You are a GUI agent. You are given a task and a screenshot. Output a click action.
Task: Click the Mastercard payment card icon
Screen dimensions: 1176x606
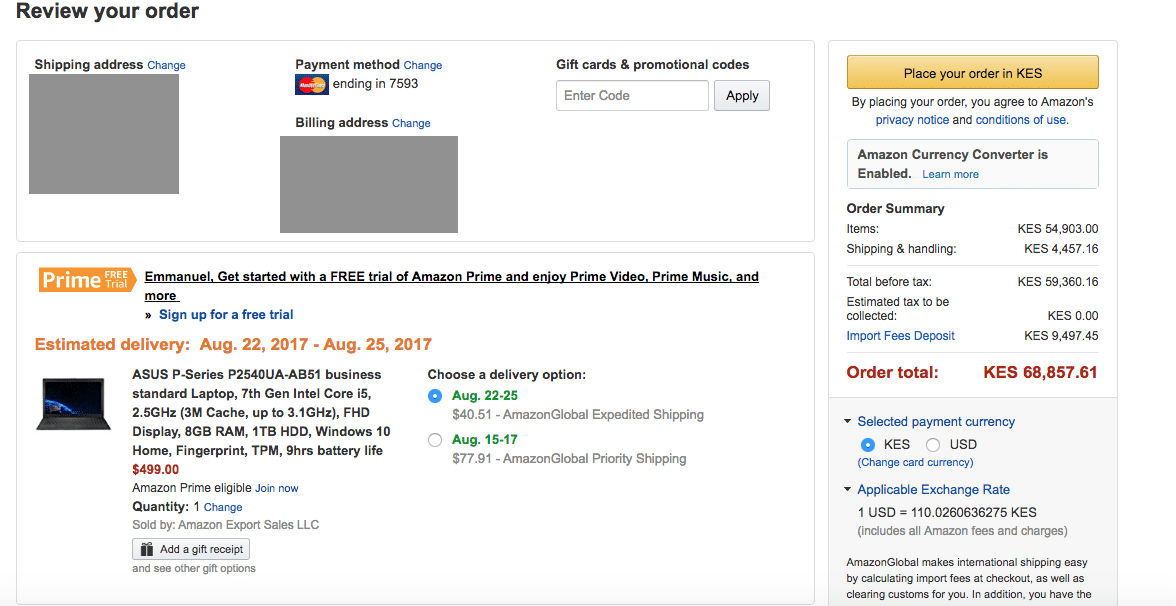(x=312, y=85)
